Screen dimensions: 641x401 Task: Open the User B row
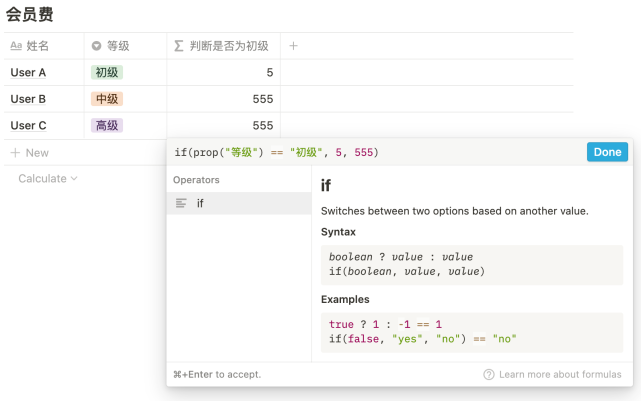point(28,99)
